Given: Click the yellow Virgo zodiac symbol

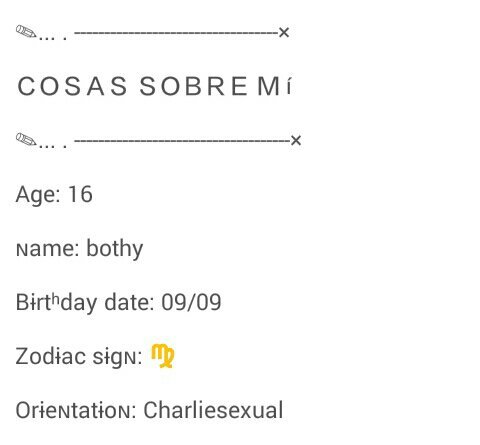Looking at the screenshot, I should [163, 356].
